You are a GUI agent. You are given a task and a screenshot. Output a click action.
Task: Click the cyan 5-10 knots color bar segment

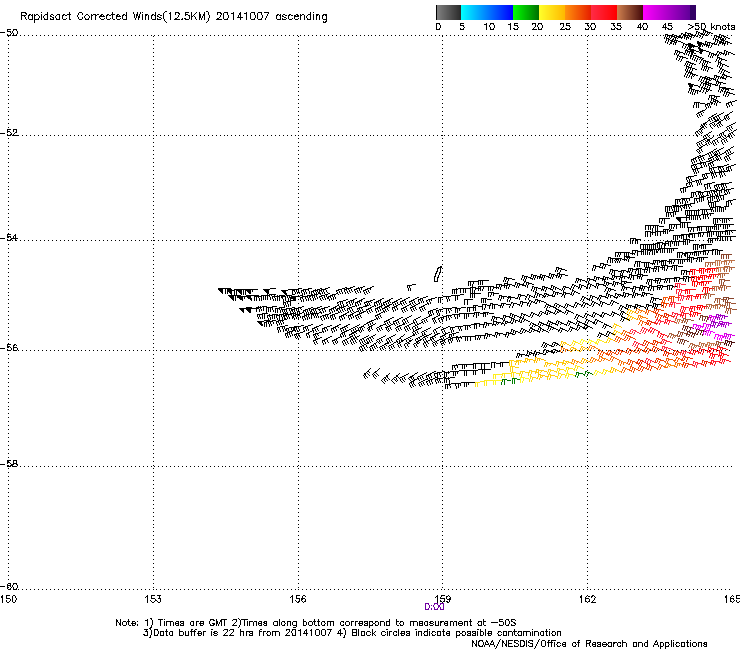tap(474, 12)
